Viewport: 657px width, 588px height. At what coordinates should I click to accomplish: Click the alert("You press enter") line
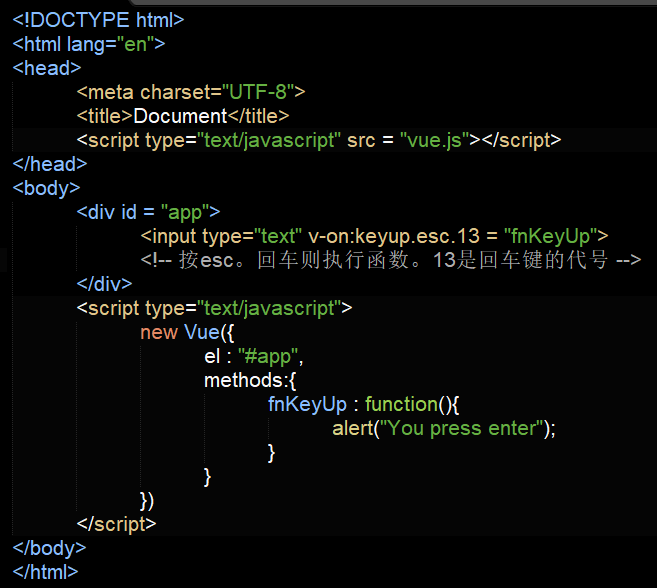[x=444, y=428]
